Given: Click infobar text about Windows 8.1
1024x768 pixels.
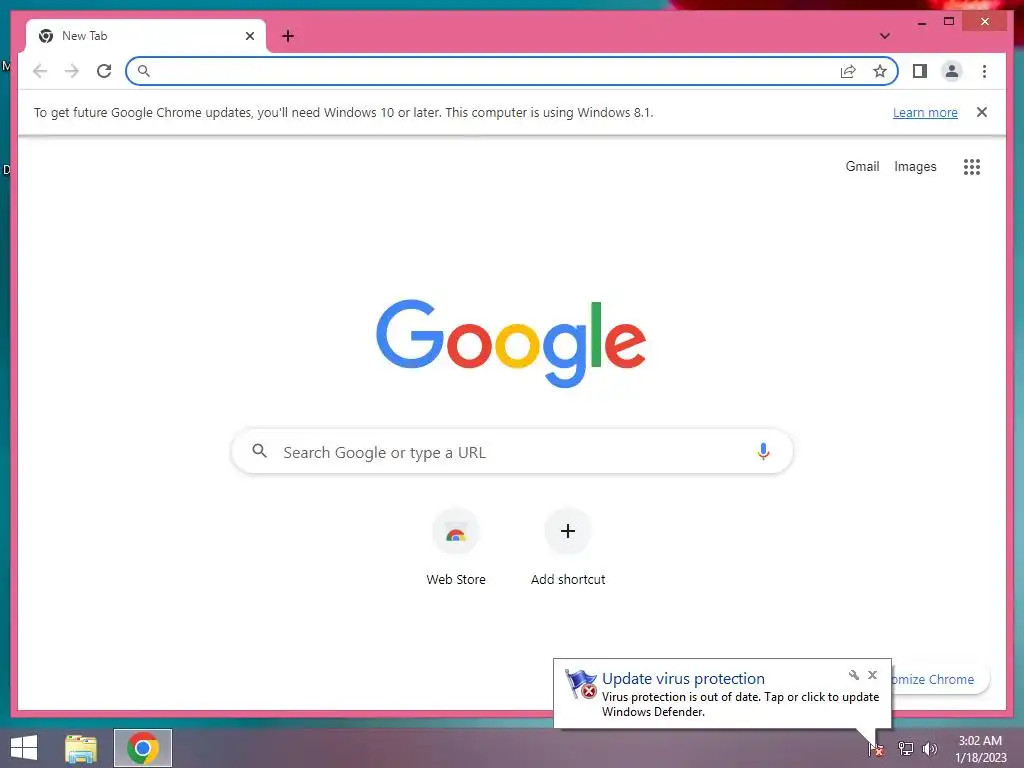Looking at the screenshot, I should click(x=344, y=112).
